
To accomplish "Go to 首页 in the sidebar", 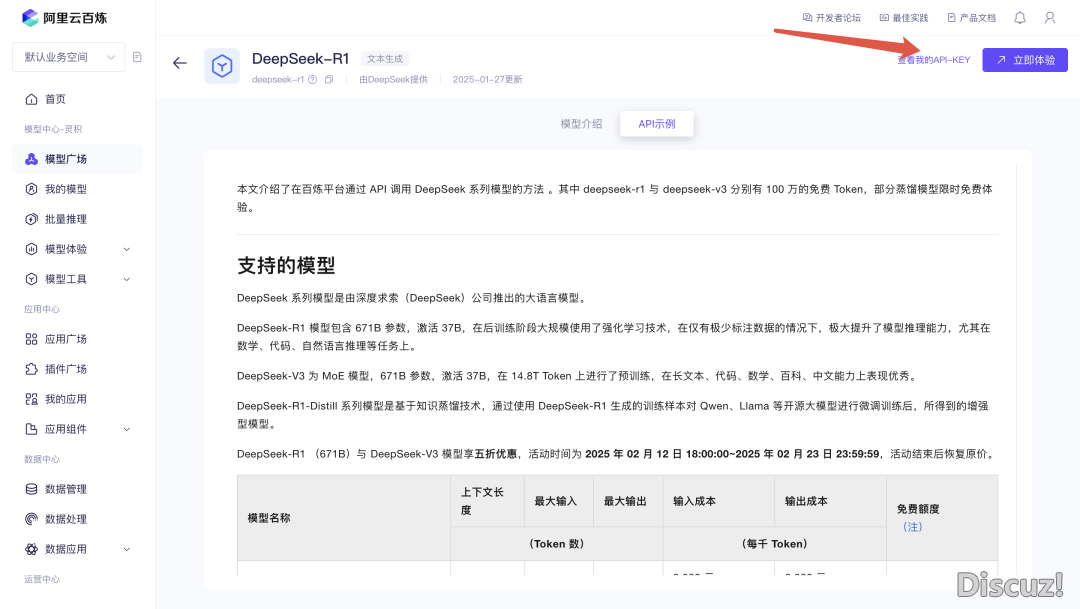I will 55,99.
